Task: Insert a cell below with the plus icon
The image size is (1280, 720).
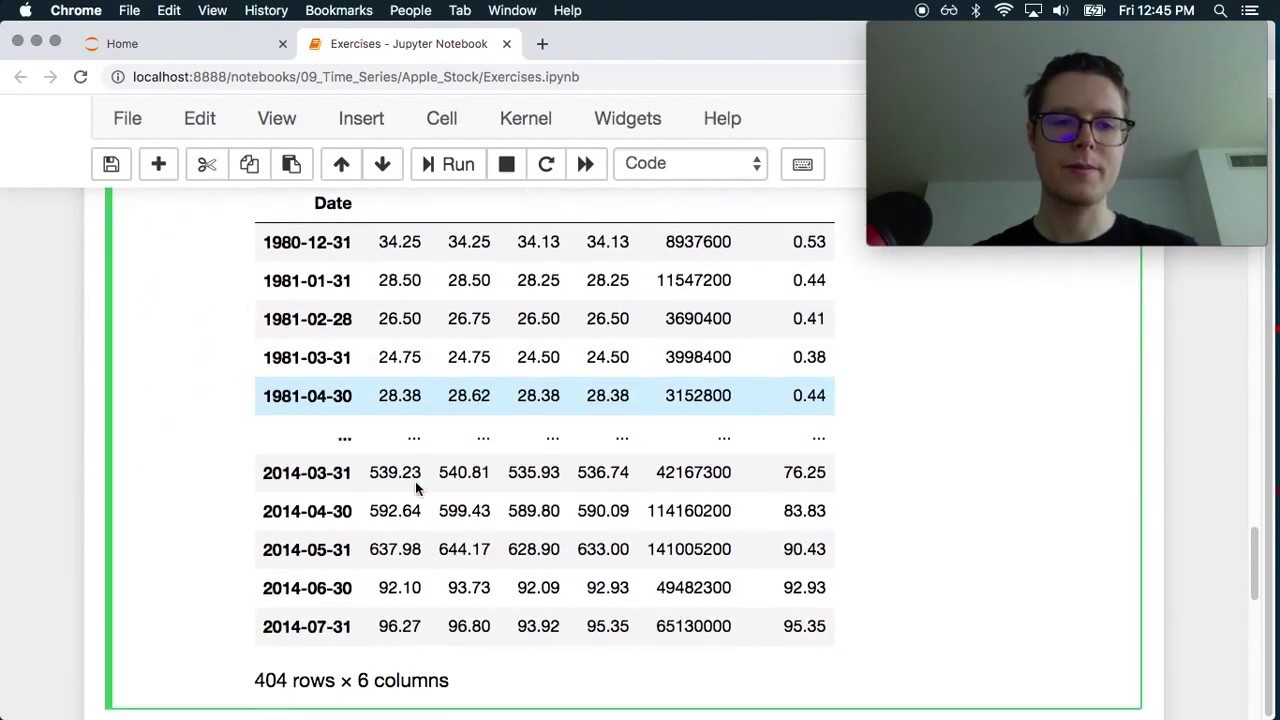Action: 158,164
